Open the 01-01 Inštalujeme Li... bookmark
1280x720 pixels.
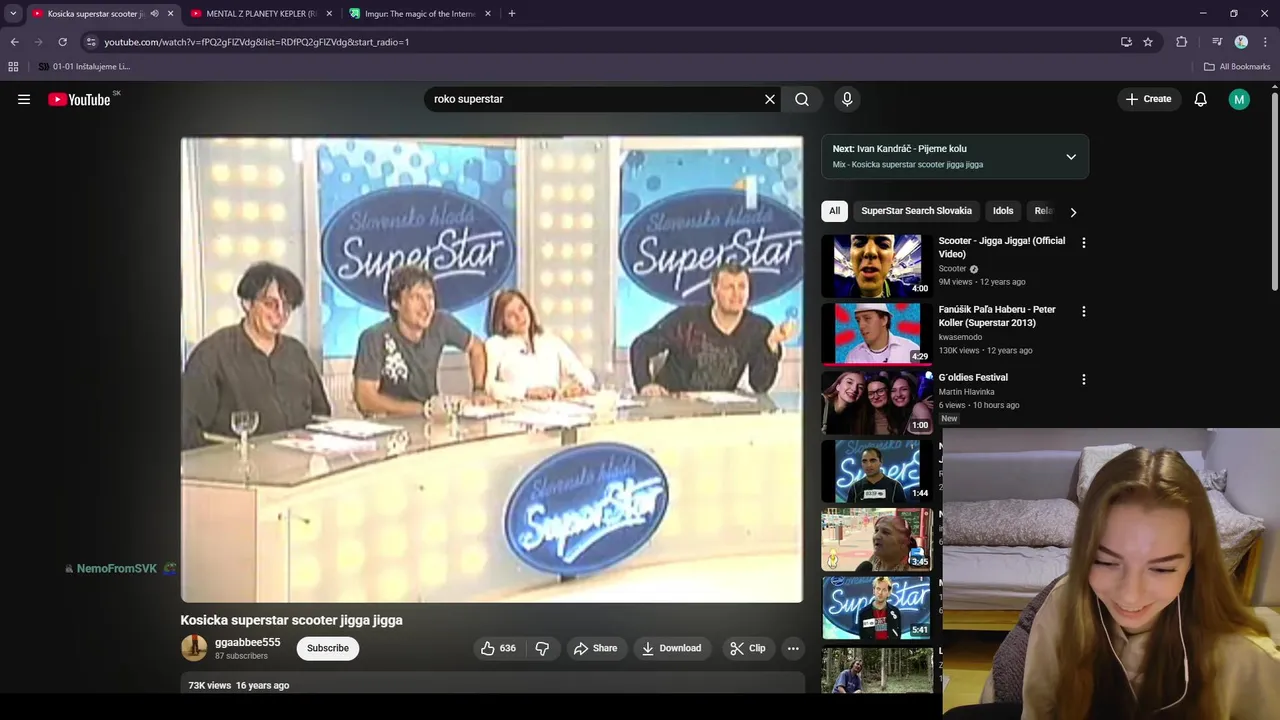click(x=84, y=66)
